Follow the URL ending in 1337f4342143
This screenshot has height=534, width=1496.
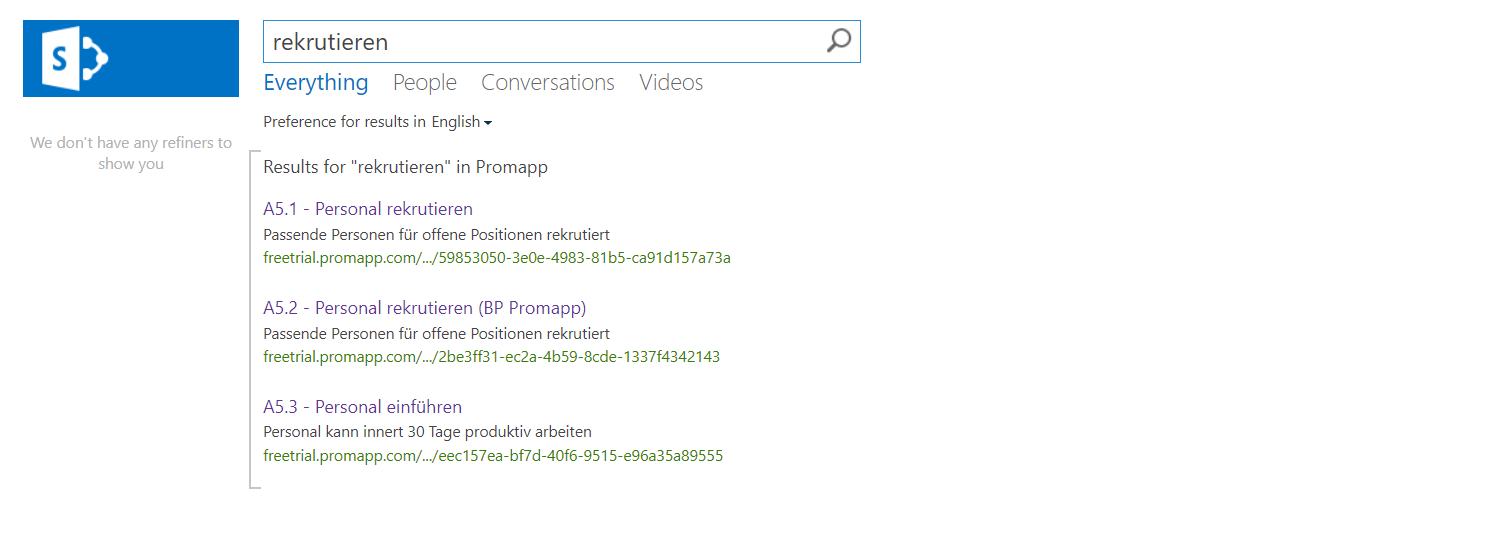pyautogui.click(x=492, y=357)
